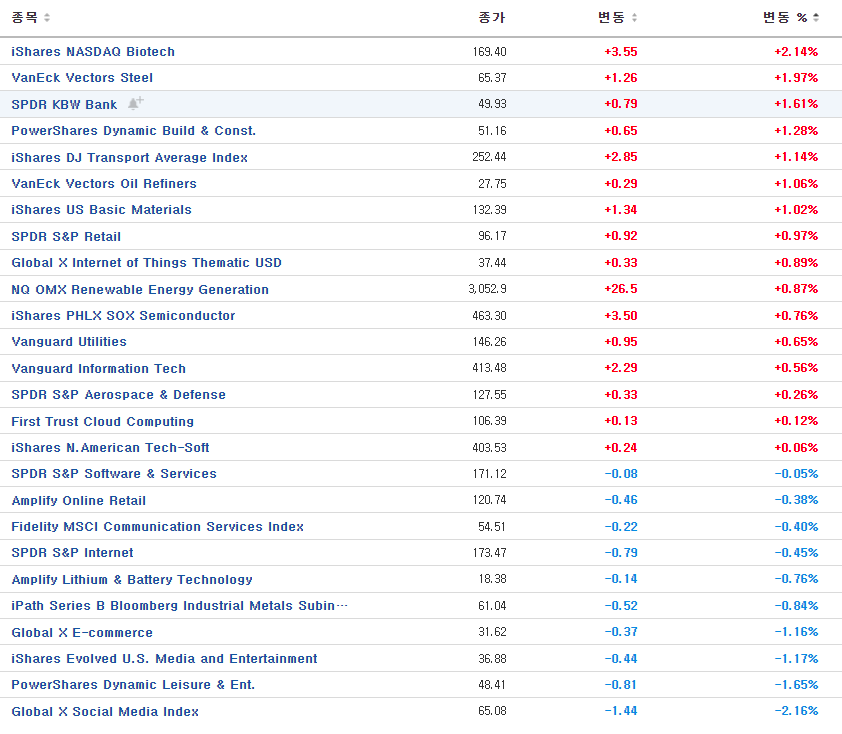Image resolution: width=842 pixels, height=734 pixels.
Task: Click percent change +0.06%
Action: click(796, 447)
